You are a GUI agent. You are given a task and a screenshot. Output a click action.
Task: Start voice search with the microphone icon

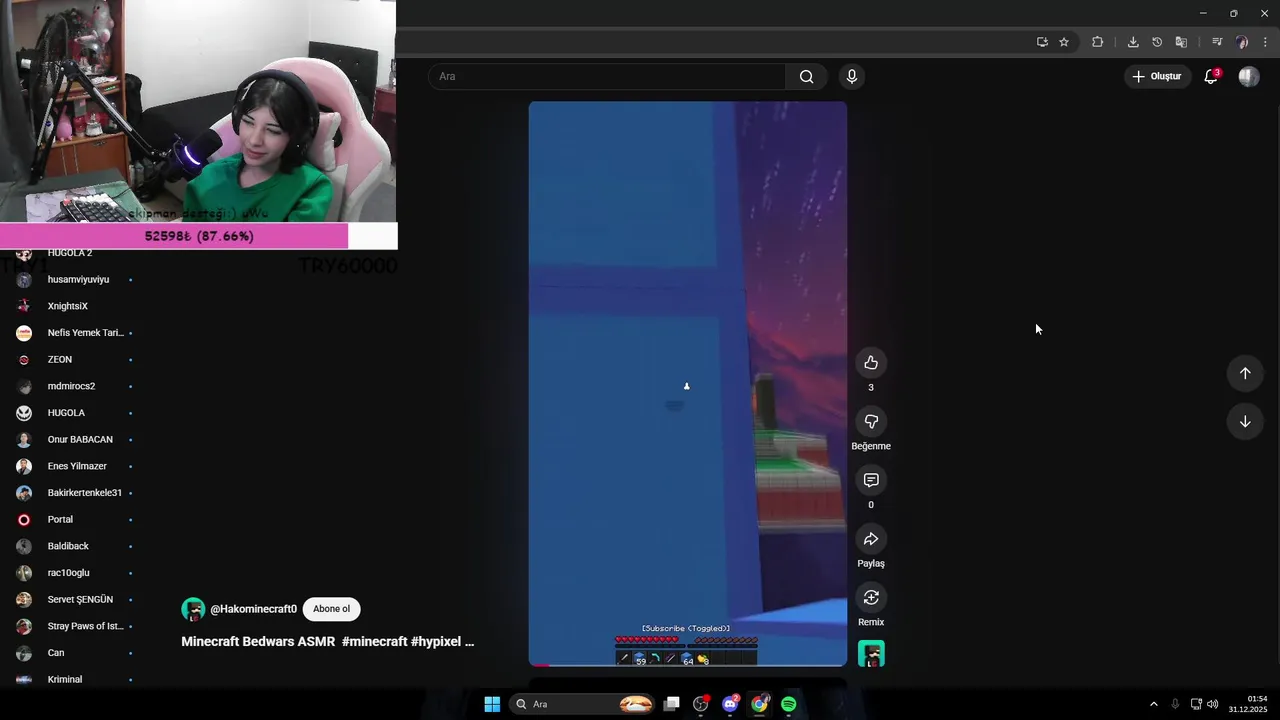pos(852,77)
